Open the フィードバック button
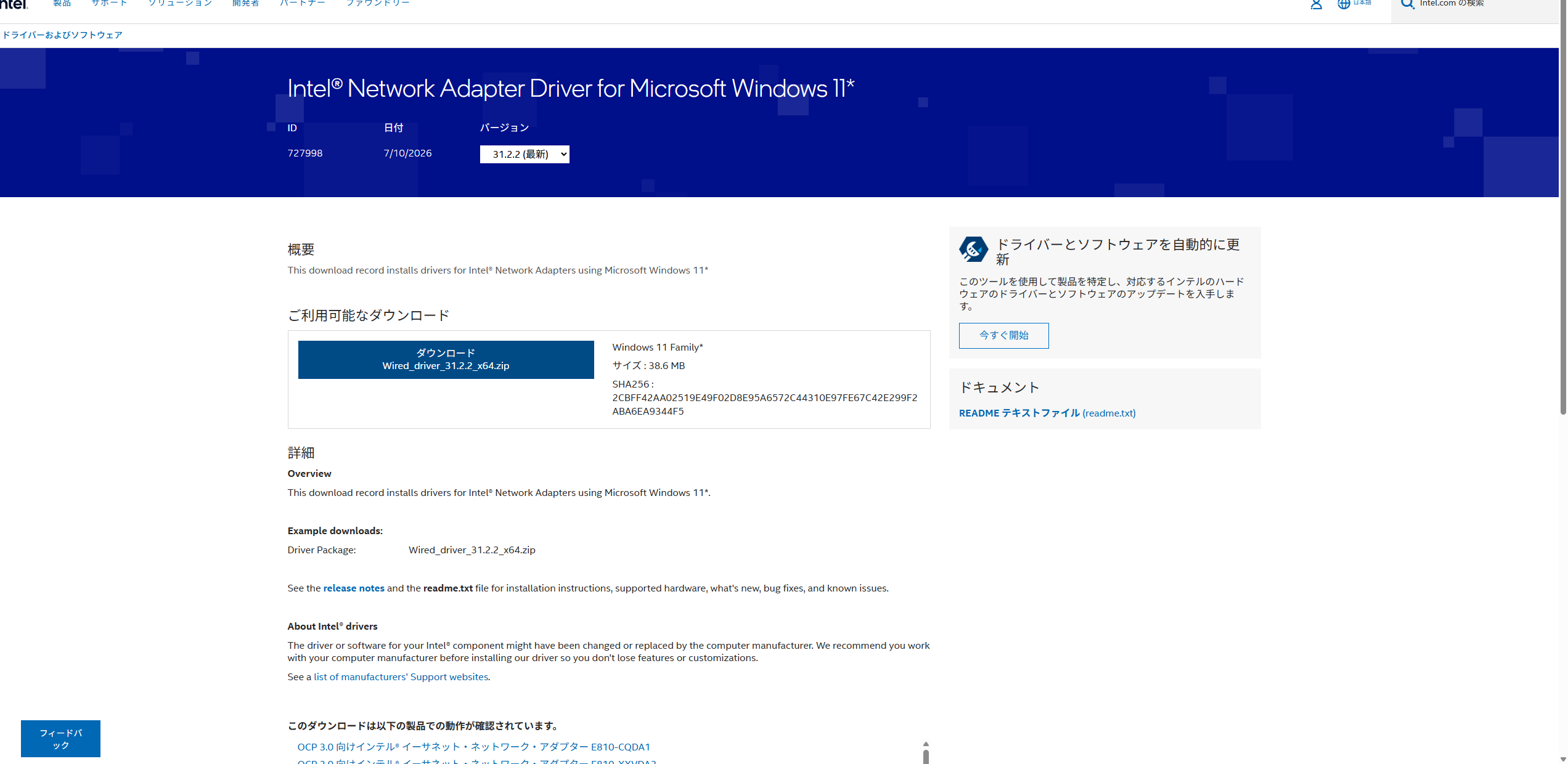 click(60, 739)
